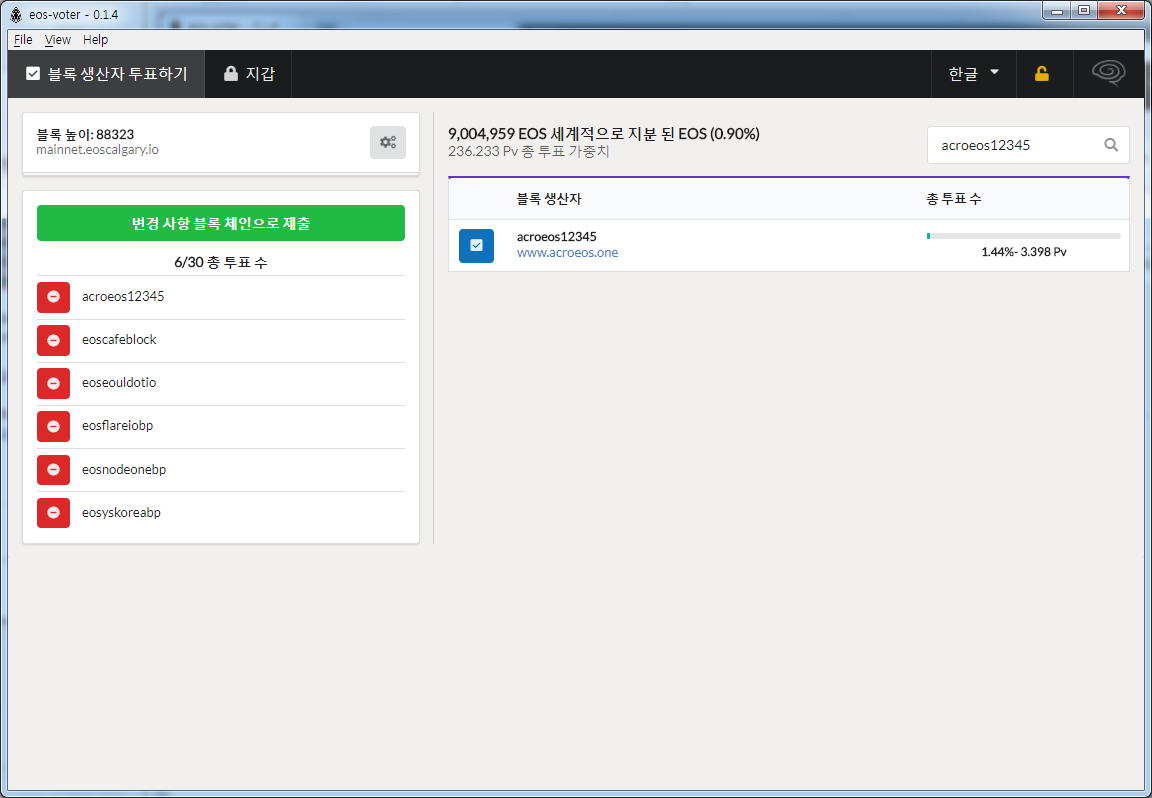Screen dimensions: 1152x798
Task: Click 1.44%- 3.398 Pv vote value
Action: tap(1023, 252)
